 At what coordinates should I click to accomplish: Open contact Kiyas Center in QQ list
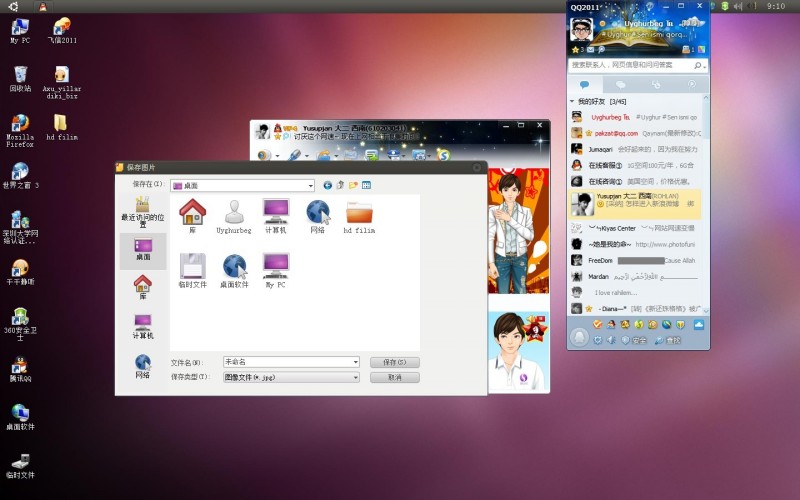point(635,228)
